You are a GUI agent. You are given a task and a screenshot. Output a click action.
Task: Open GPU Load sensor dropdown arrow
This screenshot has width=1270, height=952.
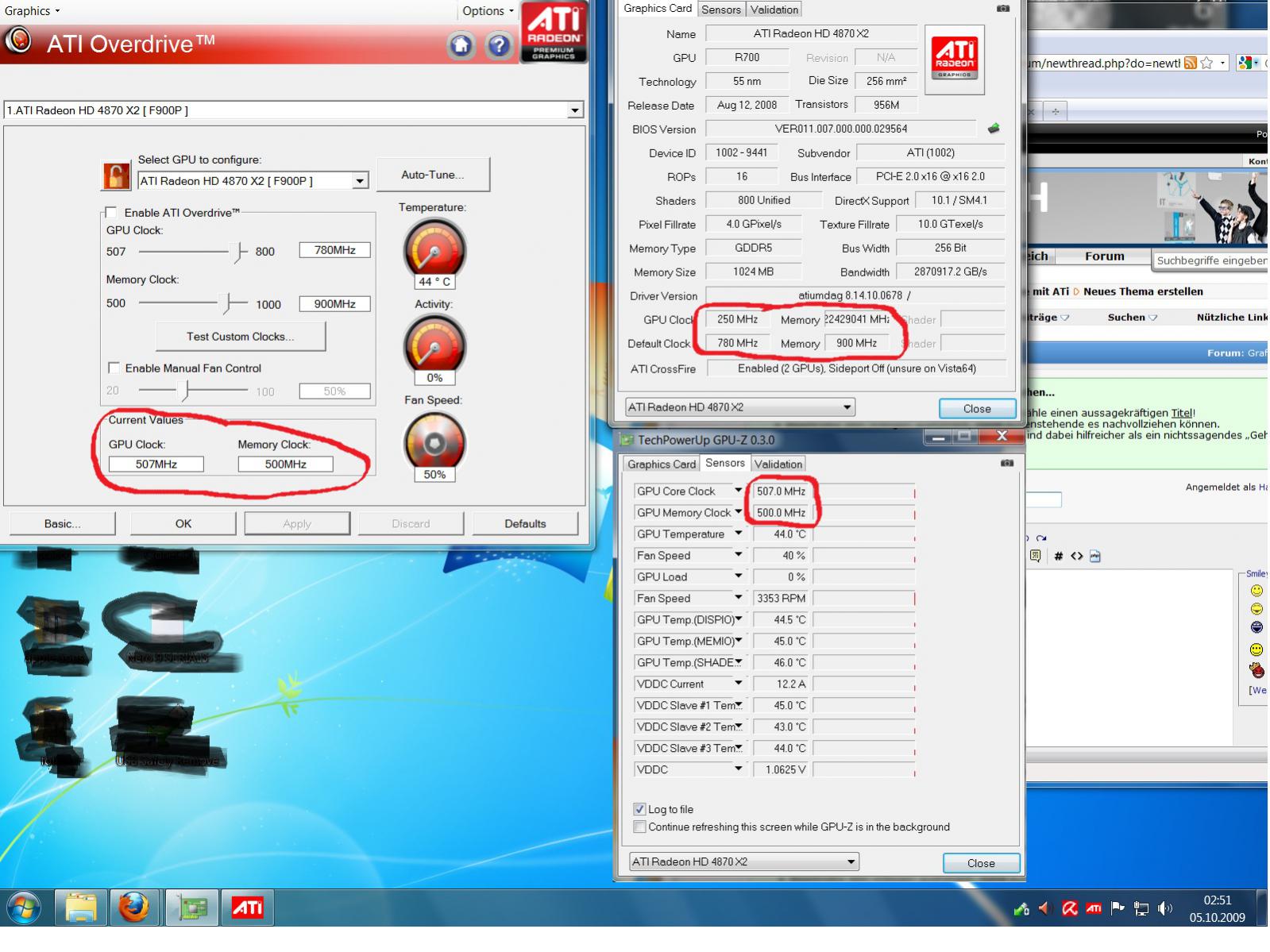[738, 576]
